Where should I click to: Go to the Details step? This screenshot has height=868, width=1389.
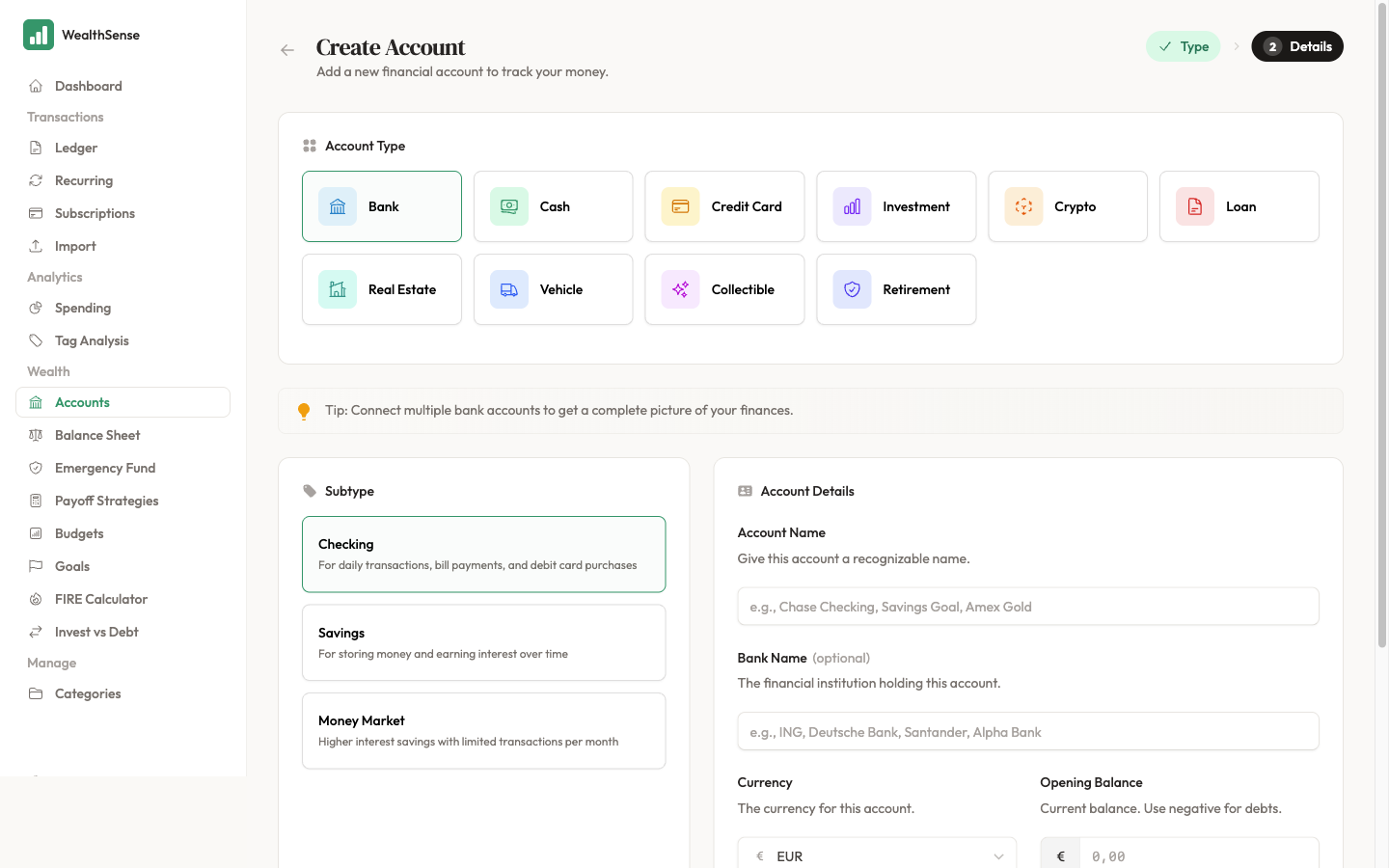(1297, 46)
